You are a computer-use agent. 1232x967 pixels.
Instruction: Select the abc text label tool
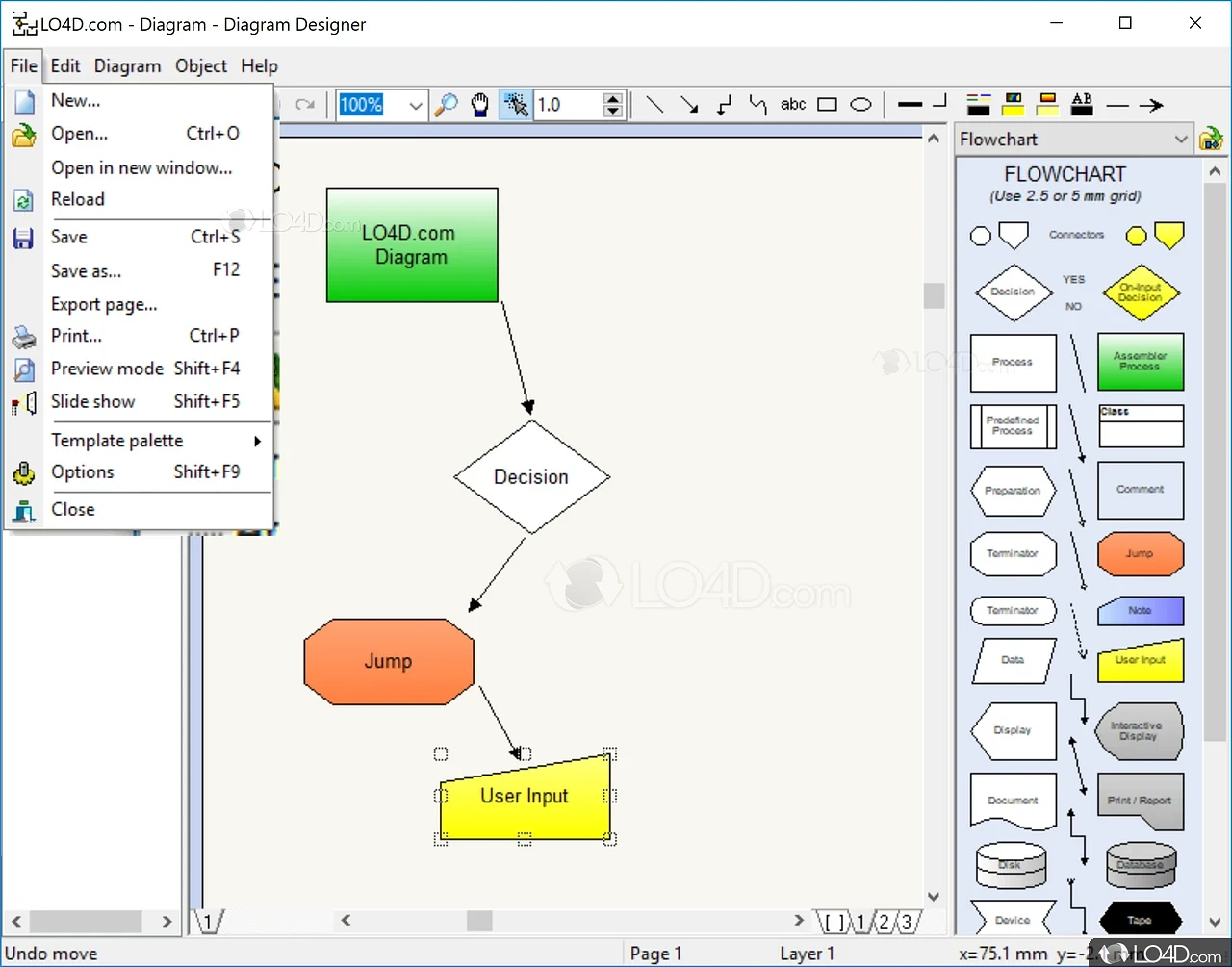click(x=792, y=105)
